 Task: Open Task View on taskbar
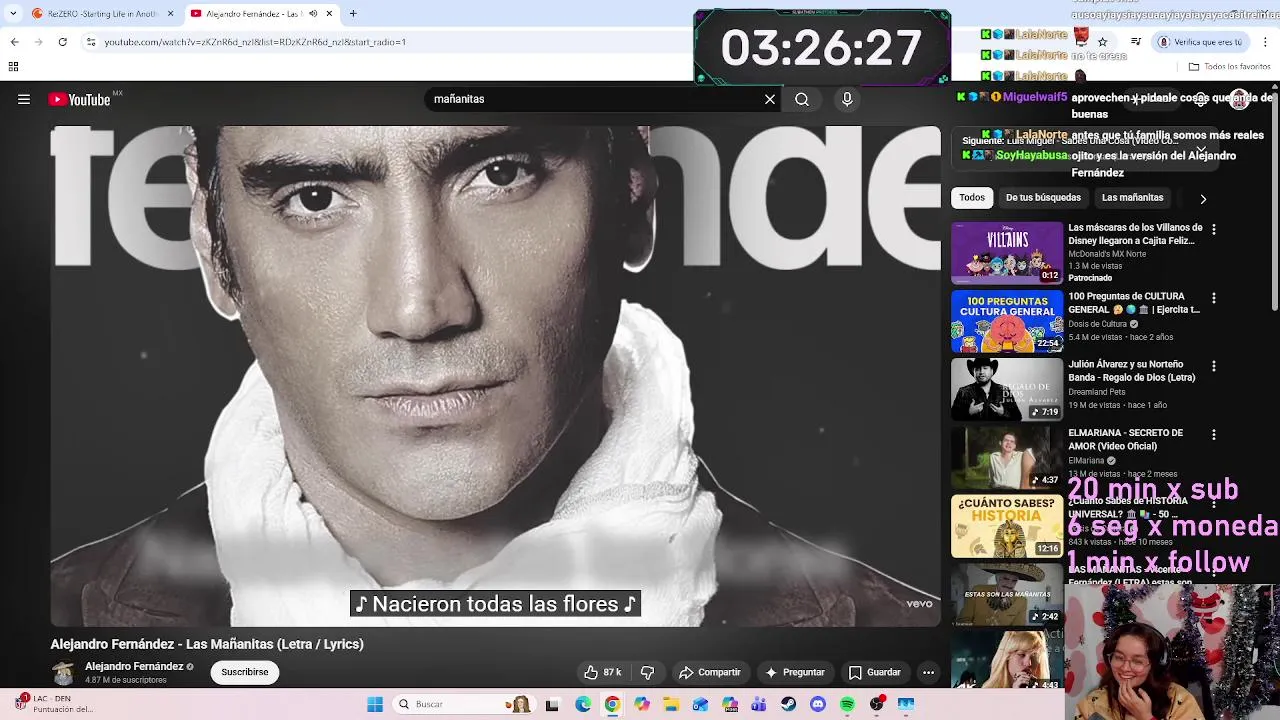point(552,704)
